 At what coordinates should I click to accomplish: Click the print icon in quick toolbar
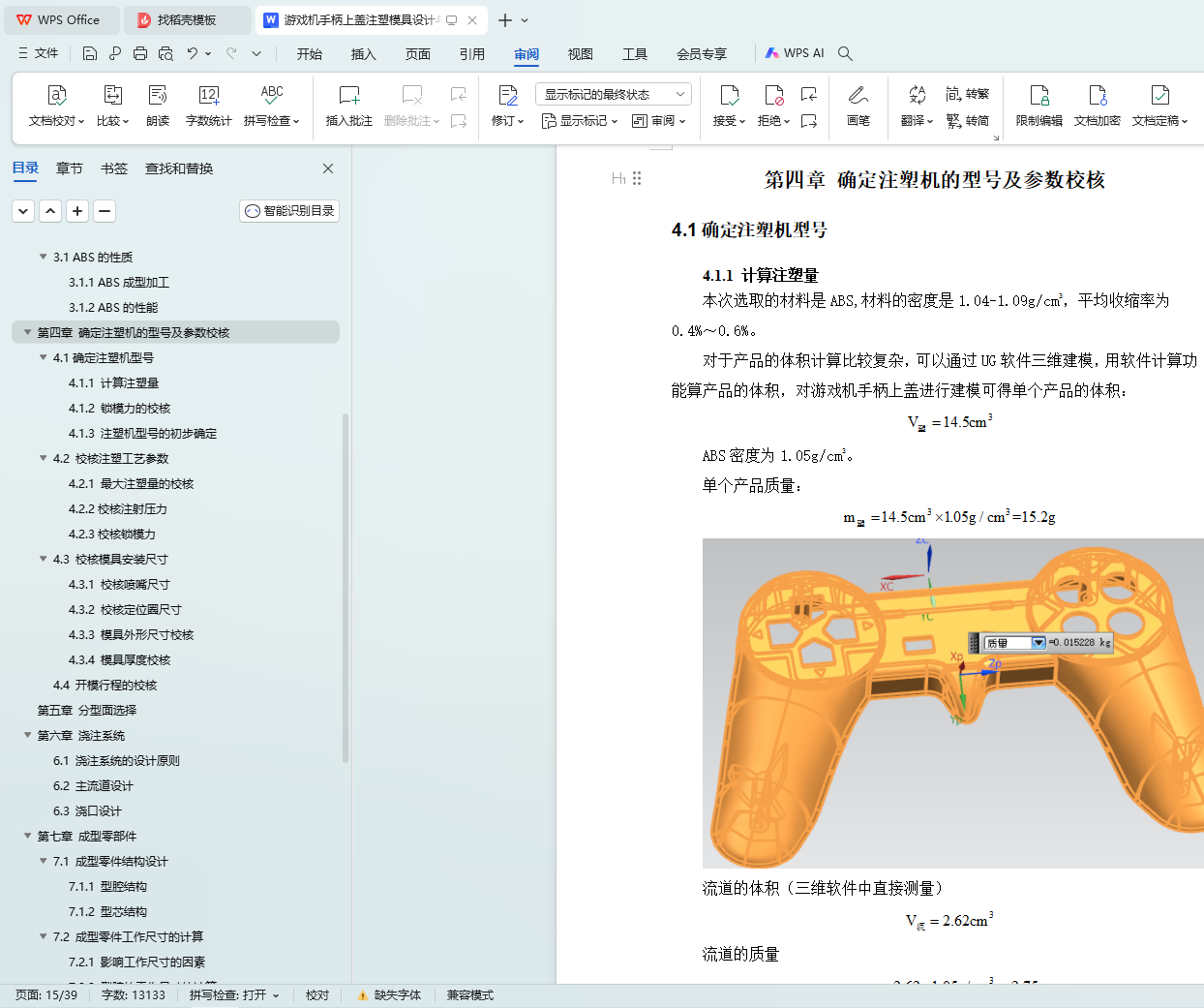tap(140, 53)
